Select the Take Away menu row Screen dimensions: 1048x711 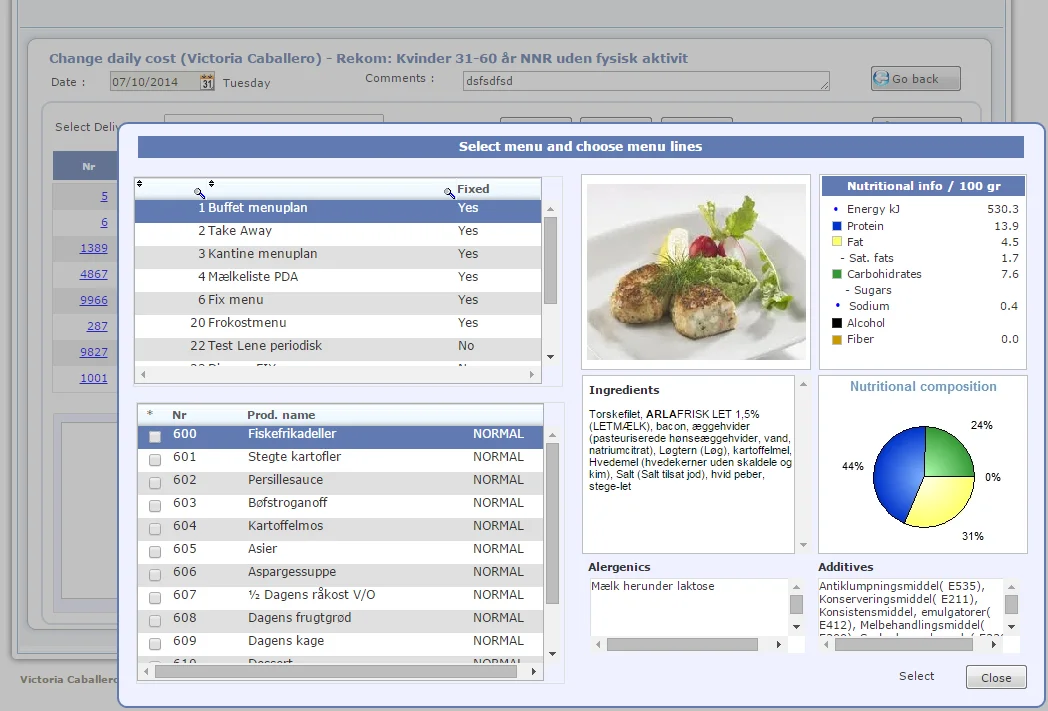(x=239, y=231)
